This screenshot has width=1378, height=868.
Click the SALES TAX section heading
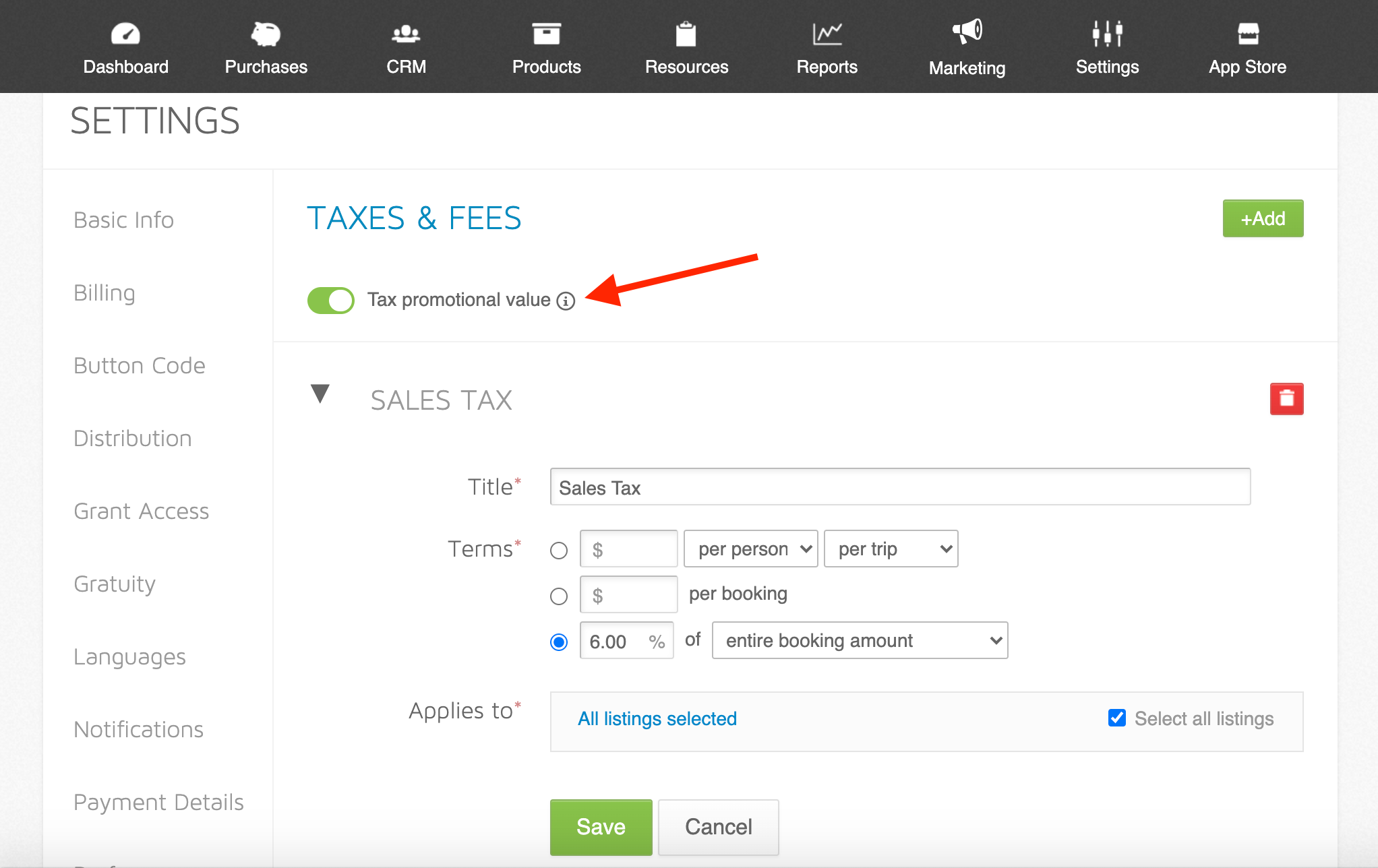441,400
